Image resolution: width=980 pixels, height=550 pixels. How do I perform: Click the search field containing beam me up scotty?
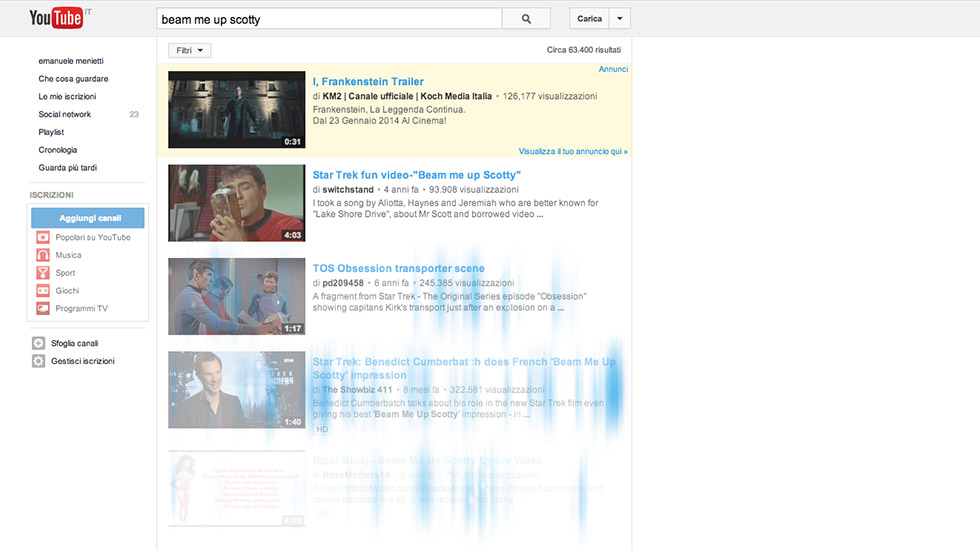pyautogui.click(x=329, y=19)
